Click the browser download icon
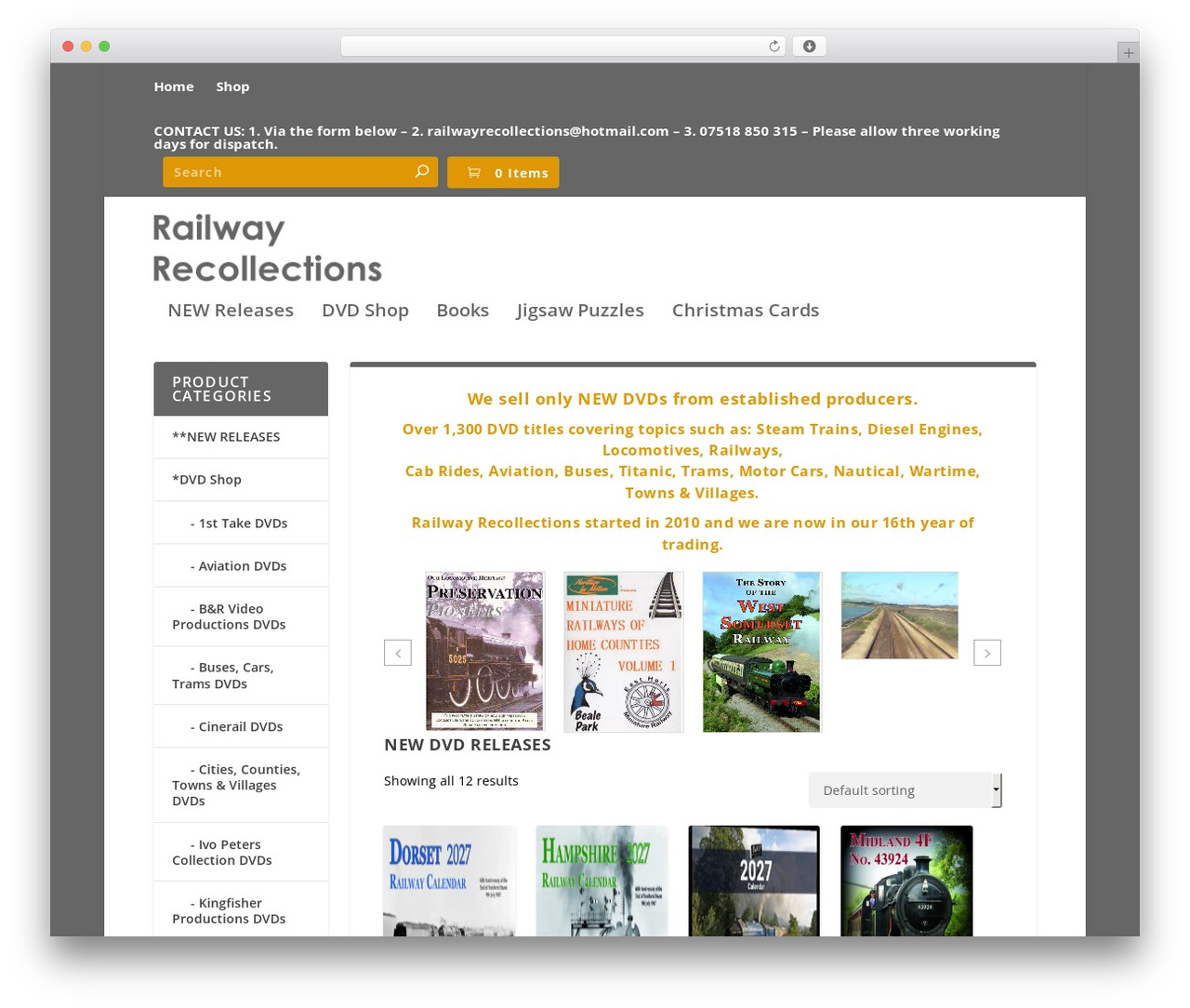This screenshot has height=1008, width=1190. coord(809,46)
